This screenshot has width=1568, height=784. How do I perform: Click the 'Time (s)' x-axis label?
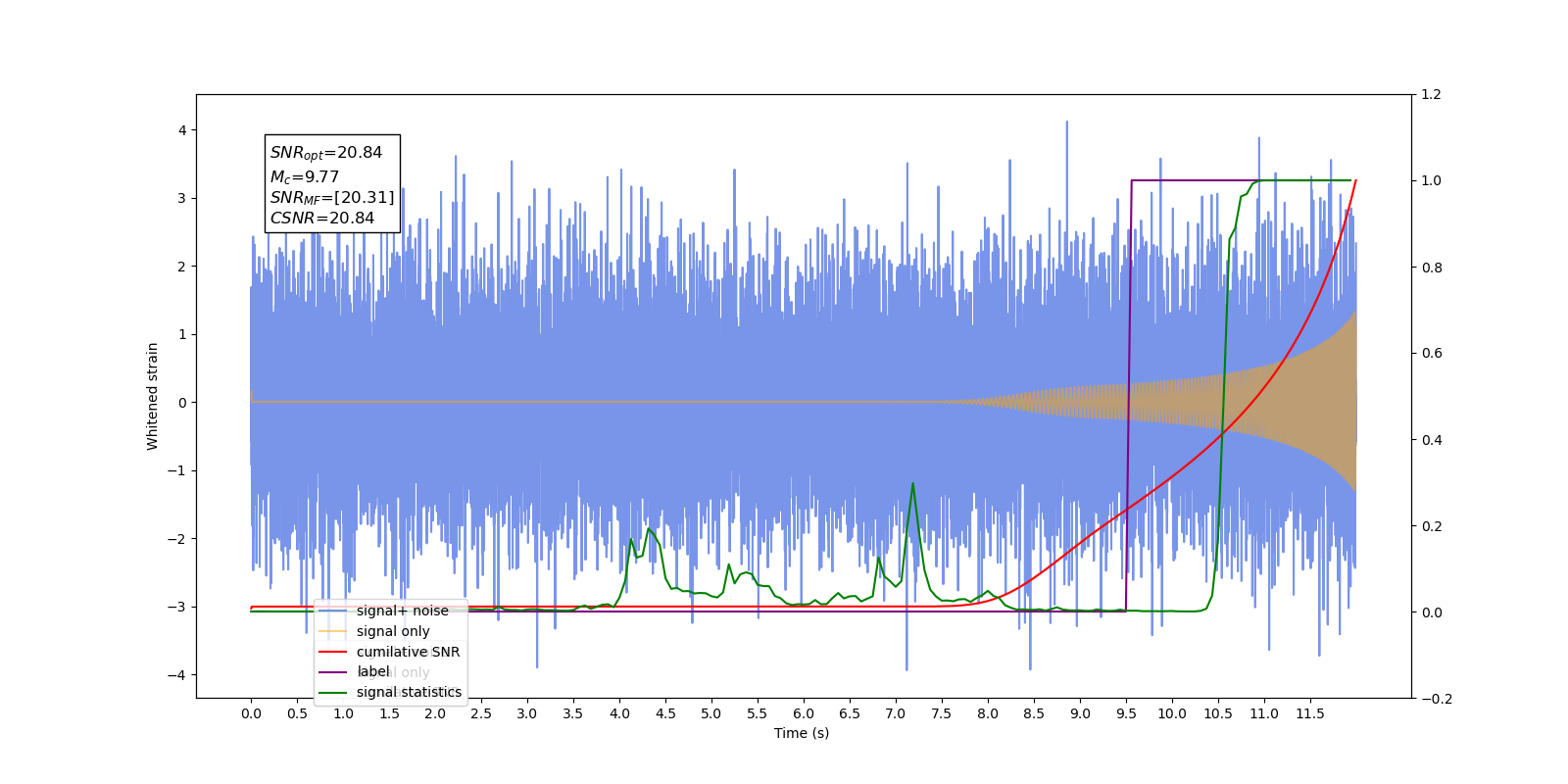tap(802, 733)
